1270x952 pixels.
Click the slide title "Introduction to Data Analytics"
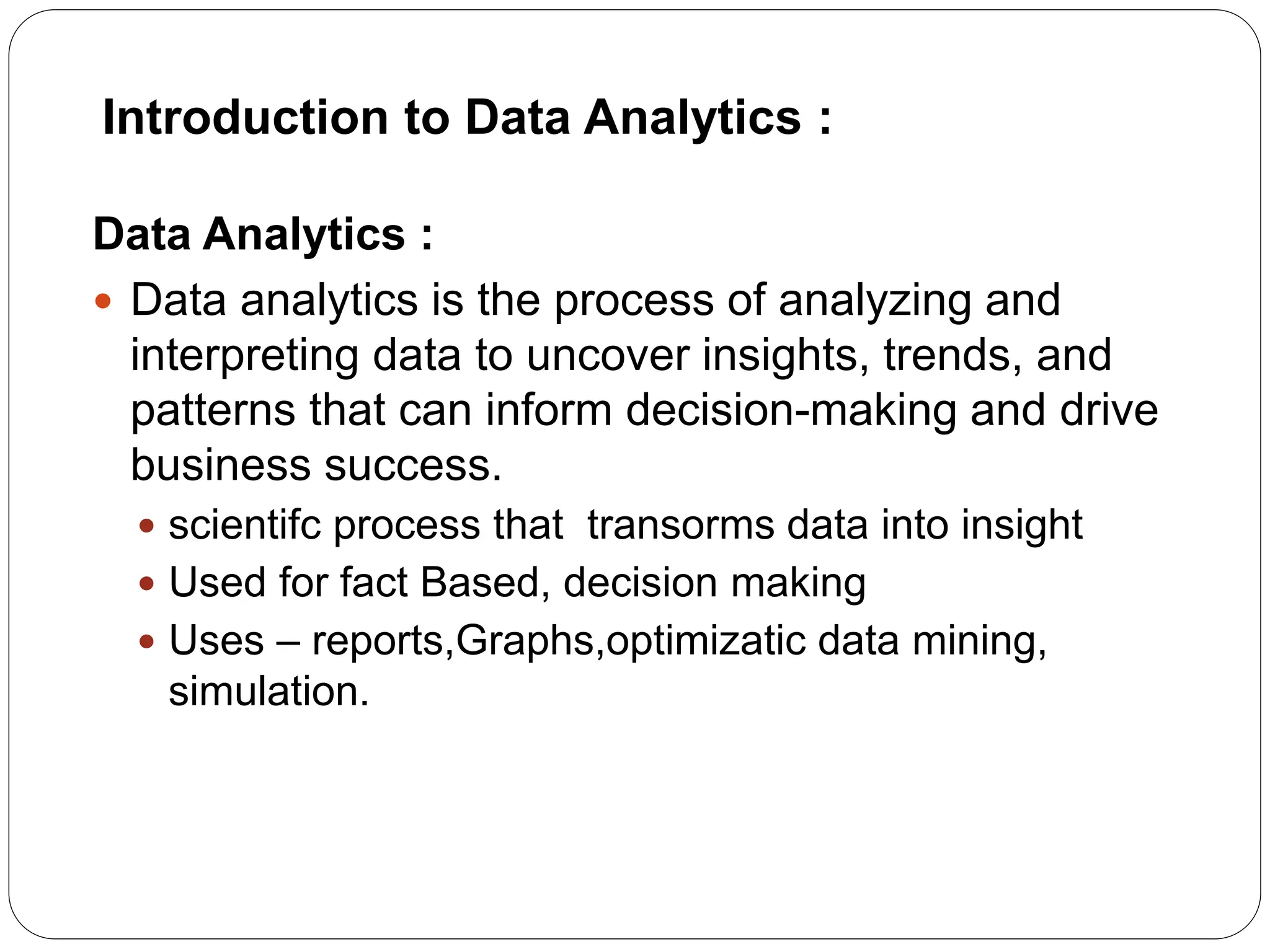coord(466,117)
